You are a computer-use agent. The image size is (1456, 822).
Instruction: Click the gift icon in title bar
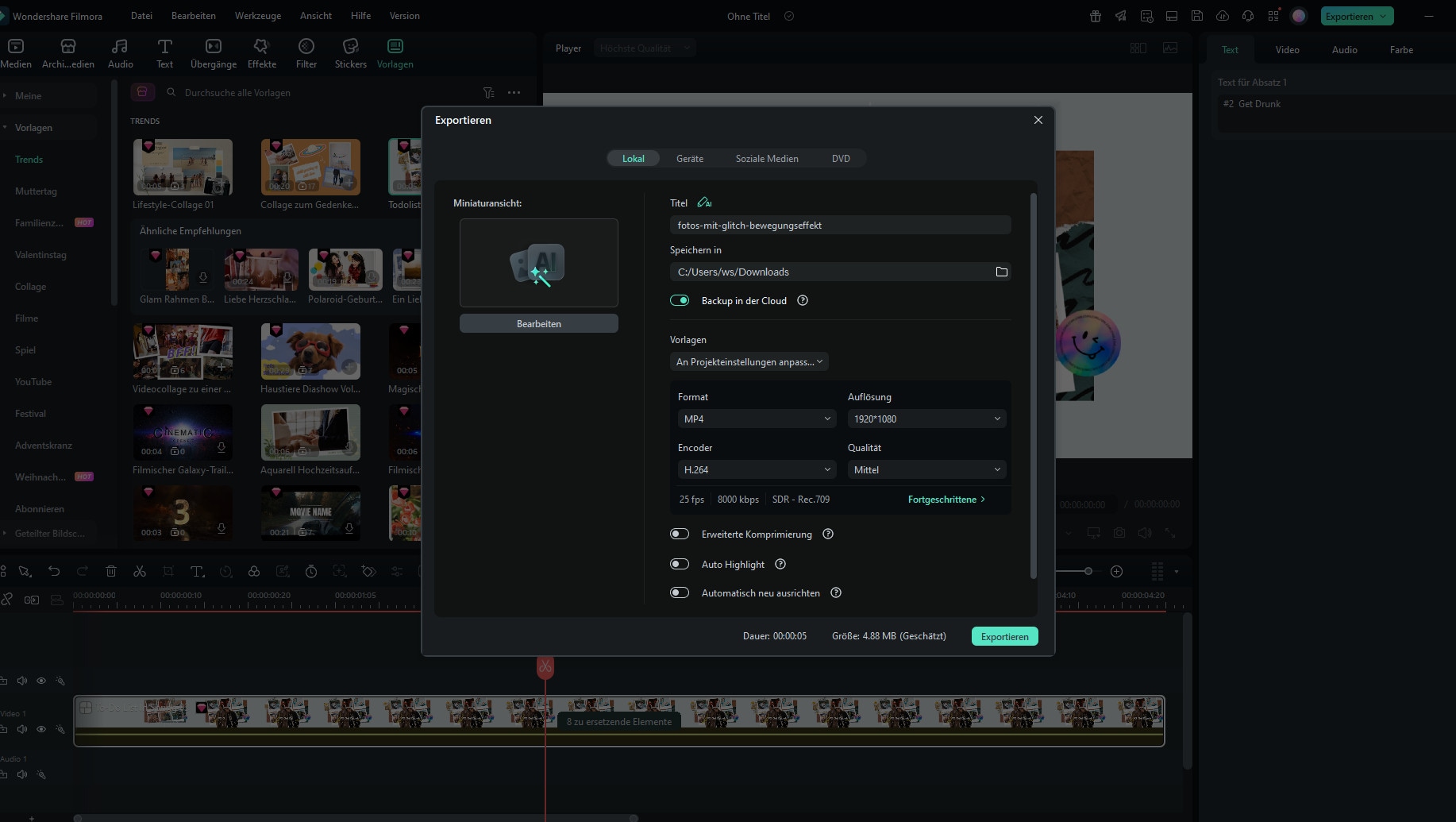tap(1096, 16)
